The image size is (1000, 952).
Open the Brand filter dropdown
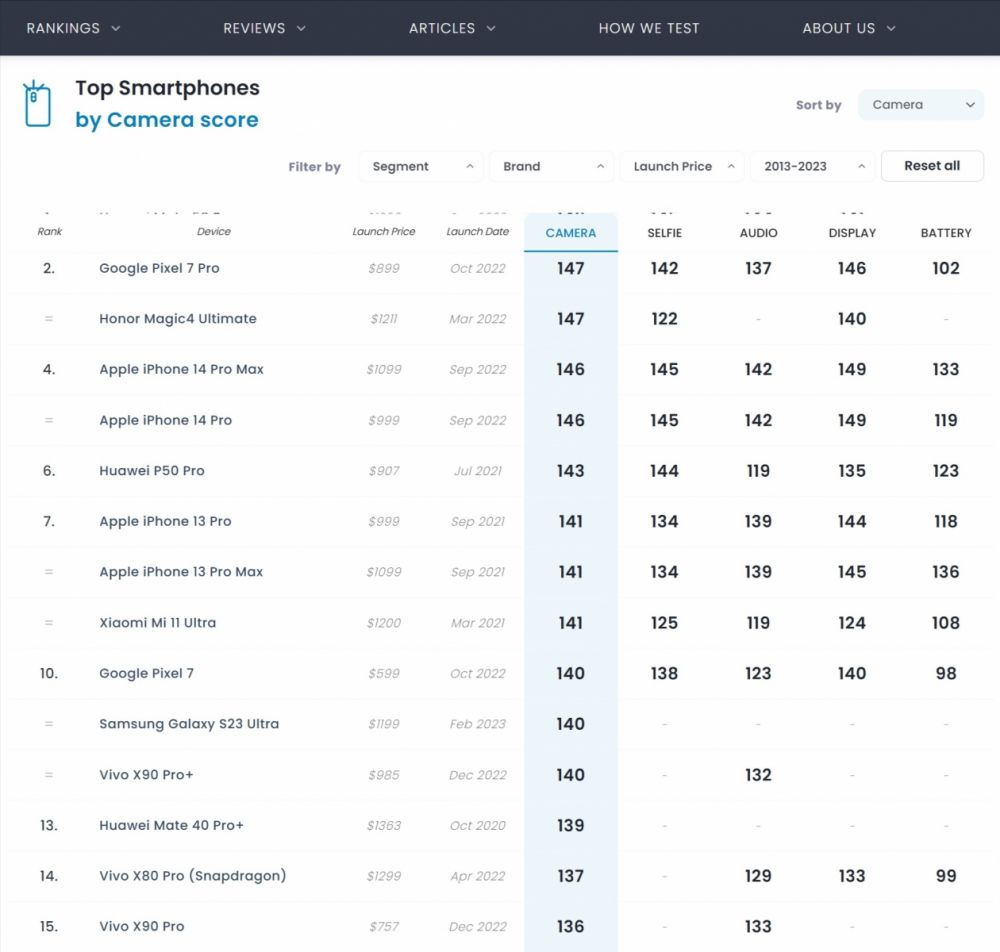tap(552, 166)
